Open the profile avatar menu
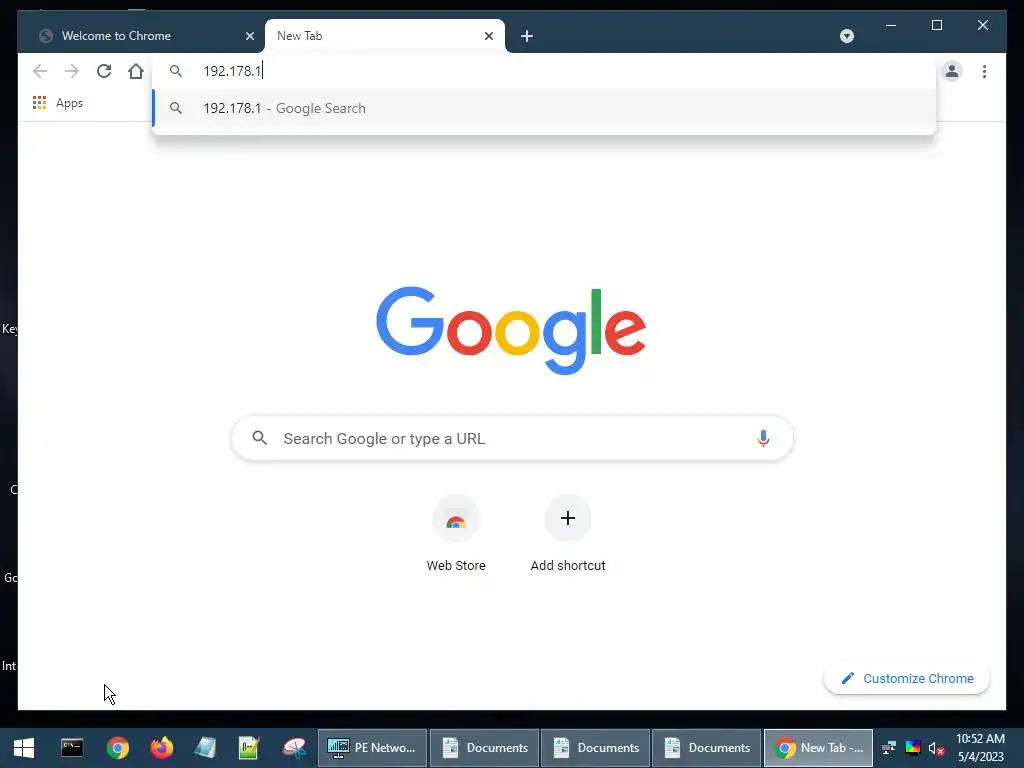 pos(952,71)
